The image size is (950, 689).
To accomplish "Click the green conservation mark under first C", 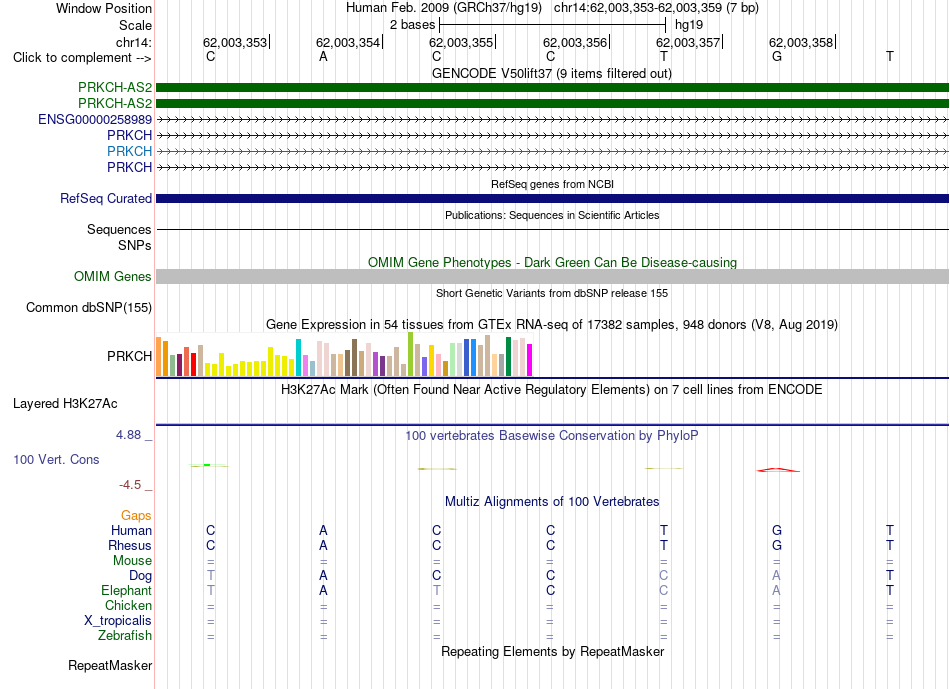I will pyautogui.click(x=208, y=465).
